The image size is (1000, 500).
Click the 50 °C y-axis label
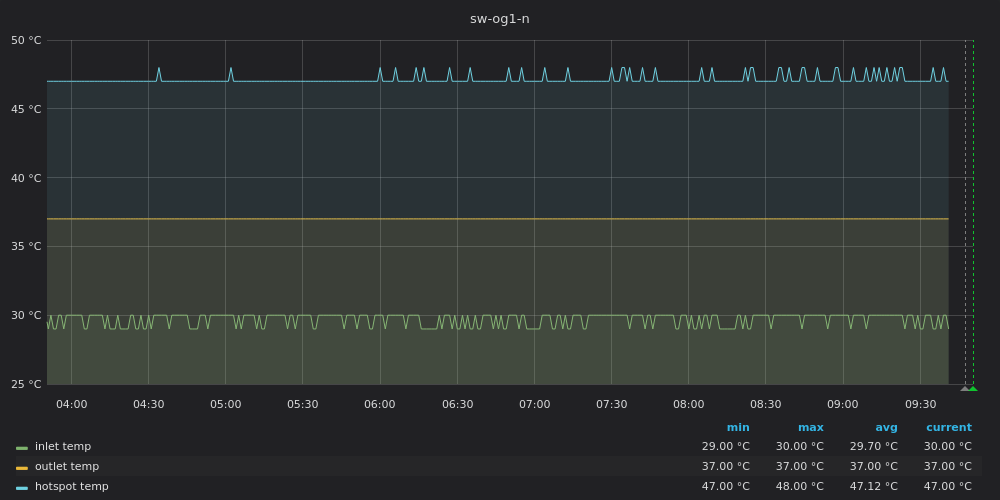click(x=26, y=41)
